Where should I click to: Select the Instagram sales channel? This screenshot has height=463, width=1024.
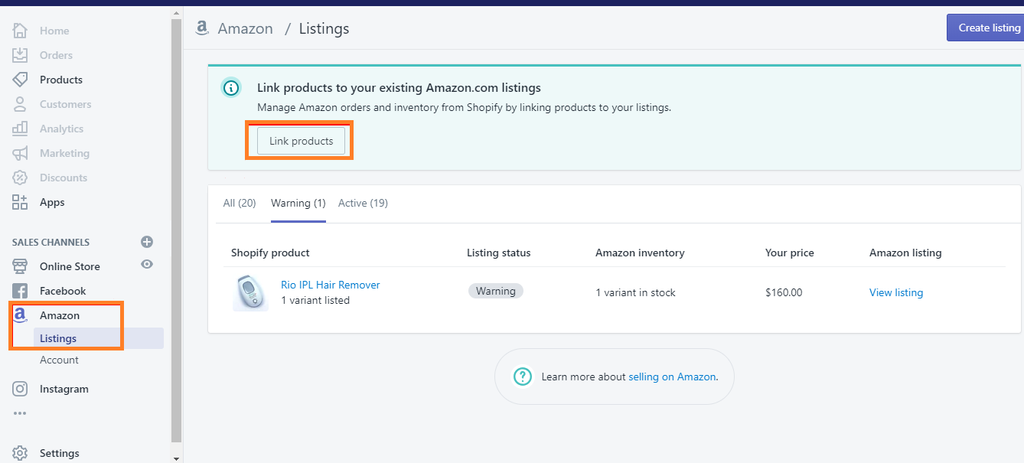tap(64, 389)
